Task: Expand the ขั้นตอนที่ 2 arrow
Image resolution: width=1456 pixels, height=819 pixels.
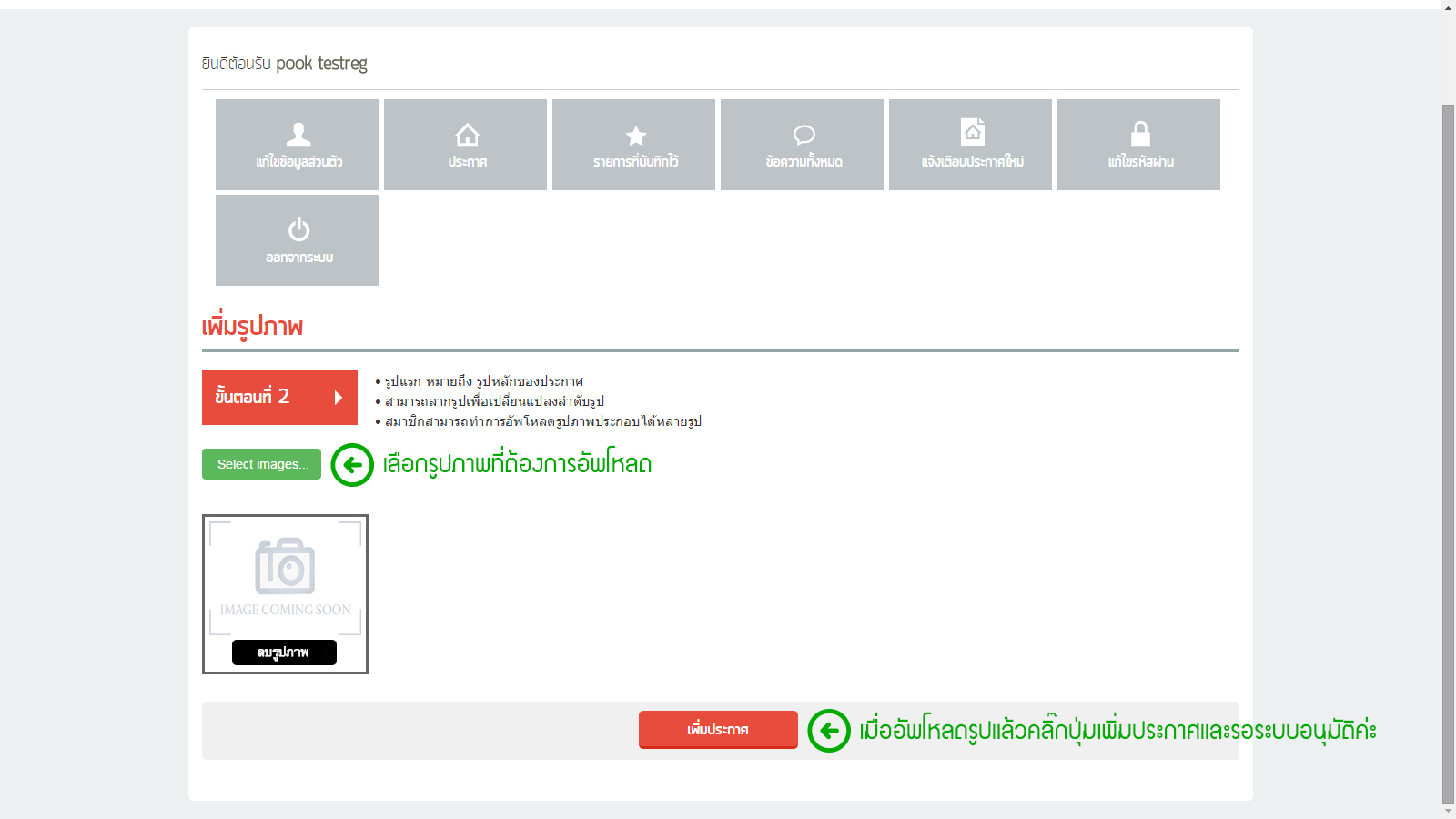Action: pos(339,398)
